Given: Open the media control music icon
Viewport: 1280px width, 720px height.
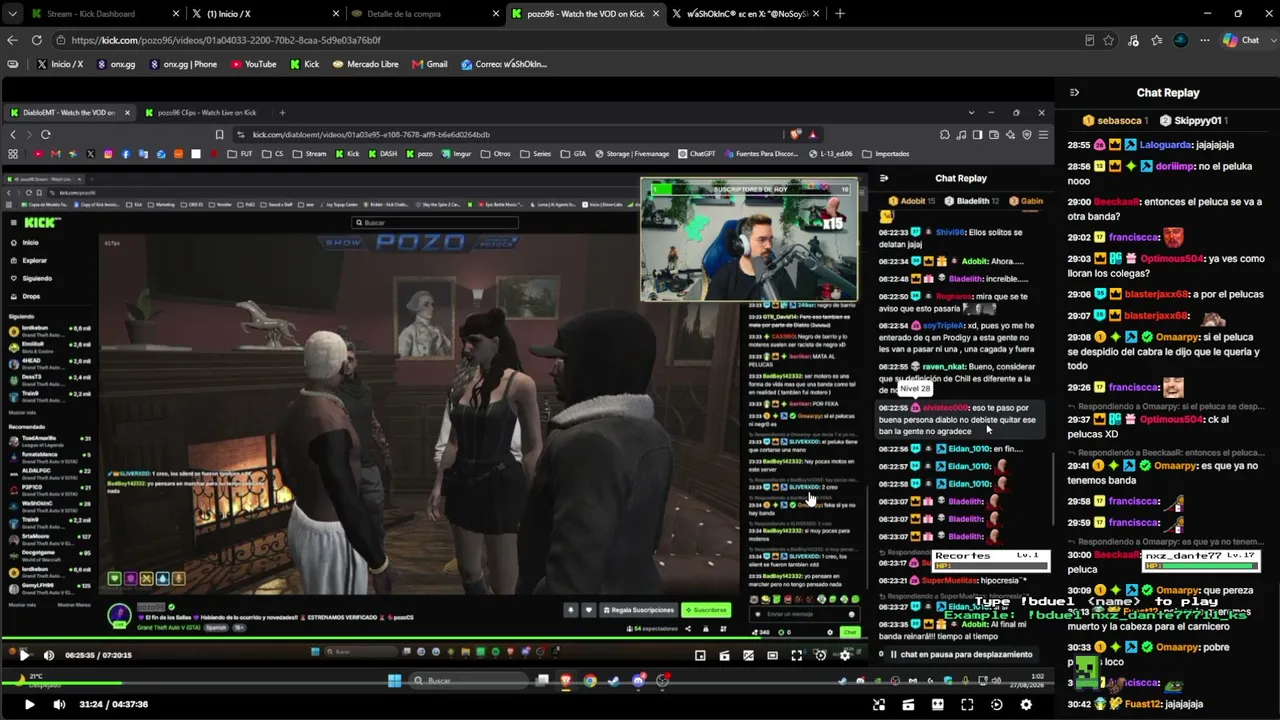Looking at the screenshot, I should click(1133, 40).
